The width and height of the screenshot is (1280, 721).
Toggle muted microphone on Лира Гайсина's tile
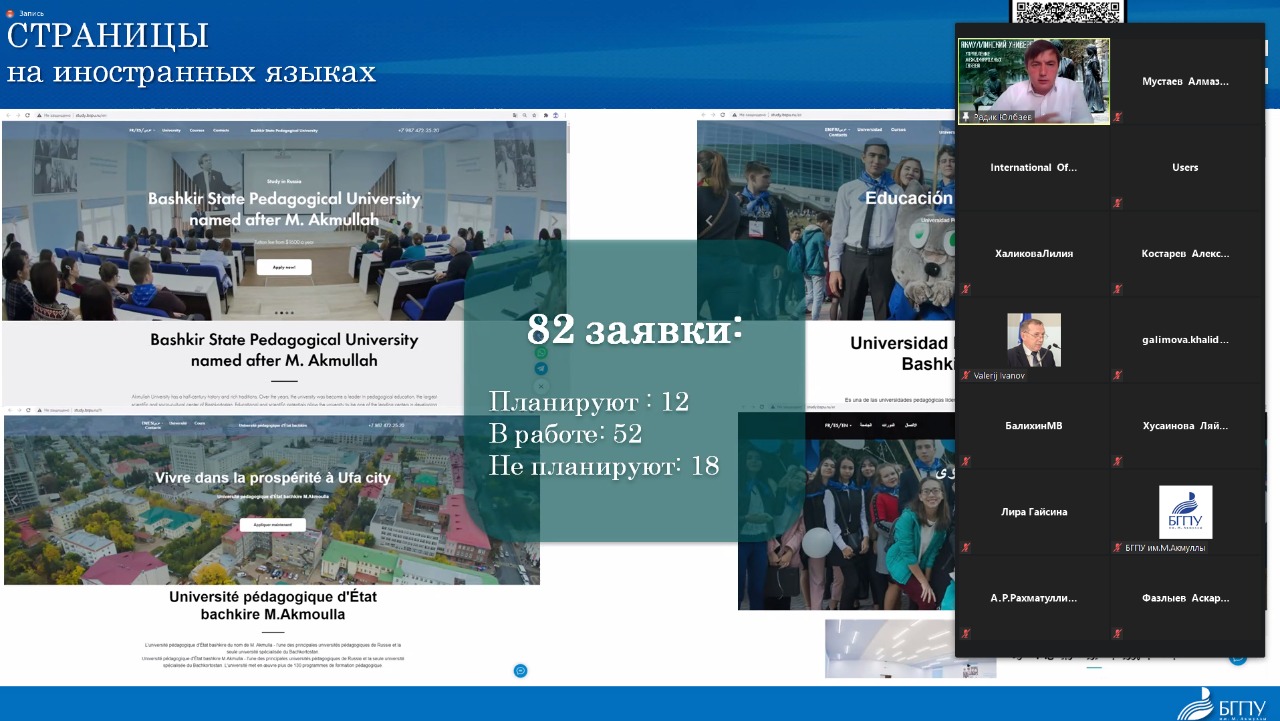coord(966,547)
